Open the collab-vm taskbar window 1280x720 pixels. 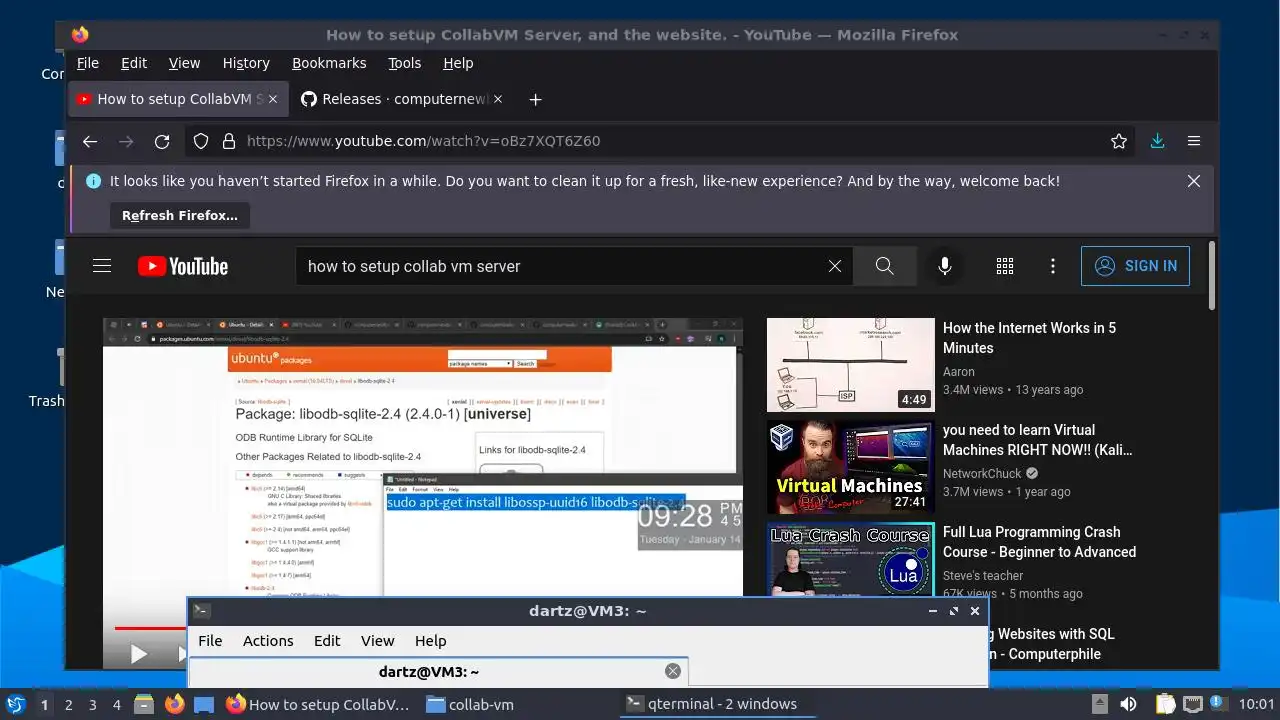click(x=470, y=704)
